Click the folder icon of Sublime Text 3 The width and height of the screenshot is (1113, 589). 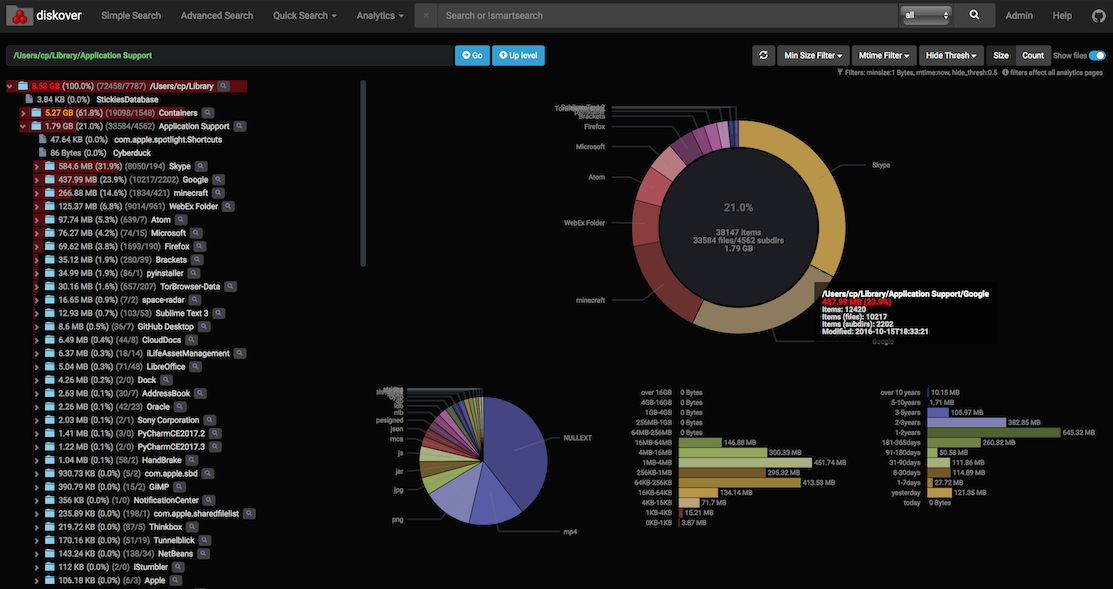[50, 313]
